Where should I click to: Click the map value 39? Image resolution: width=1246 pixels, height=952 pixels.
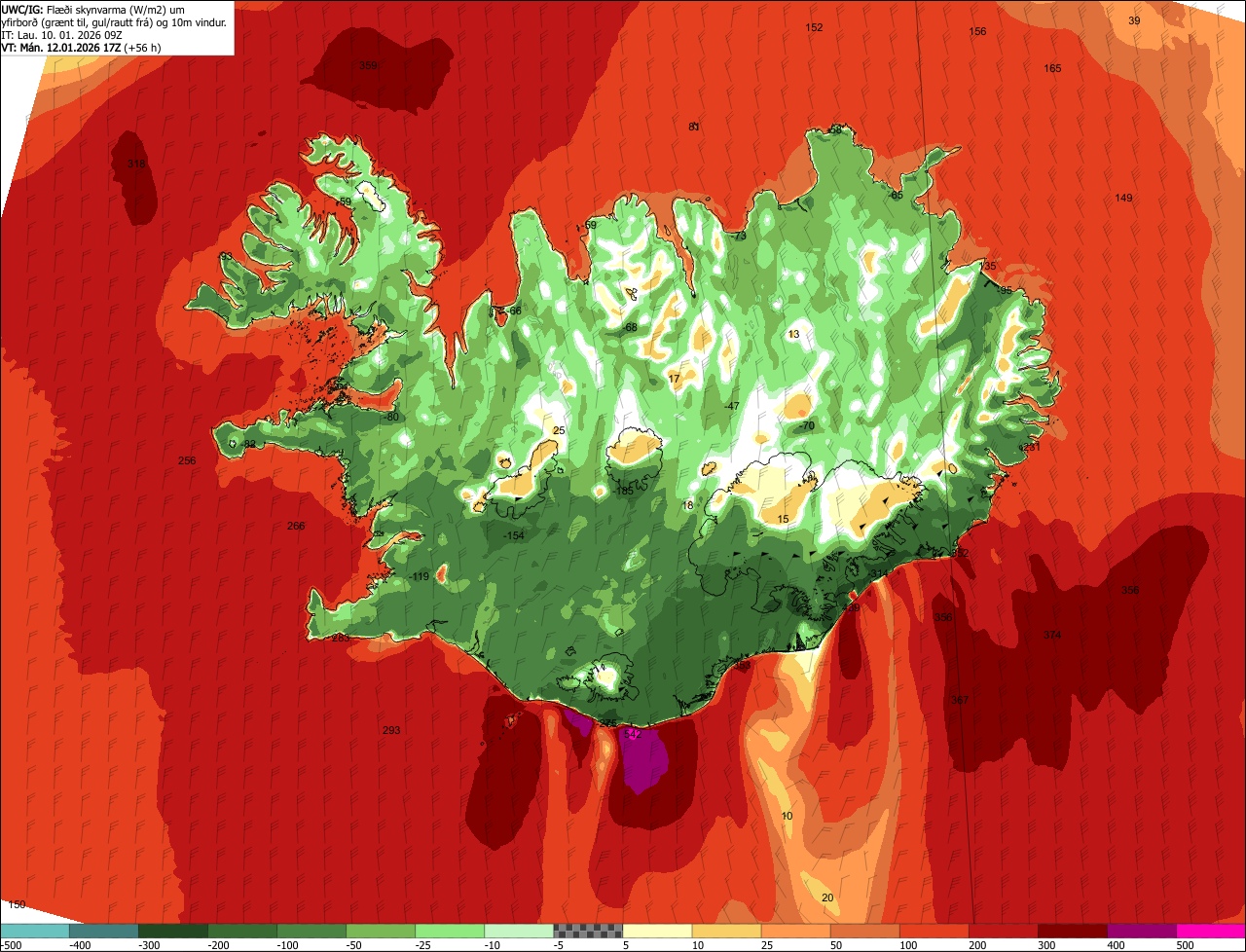click(x=1134, y=20)
